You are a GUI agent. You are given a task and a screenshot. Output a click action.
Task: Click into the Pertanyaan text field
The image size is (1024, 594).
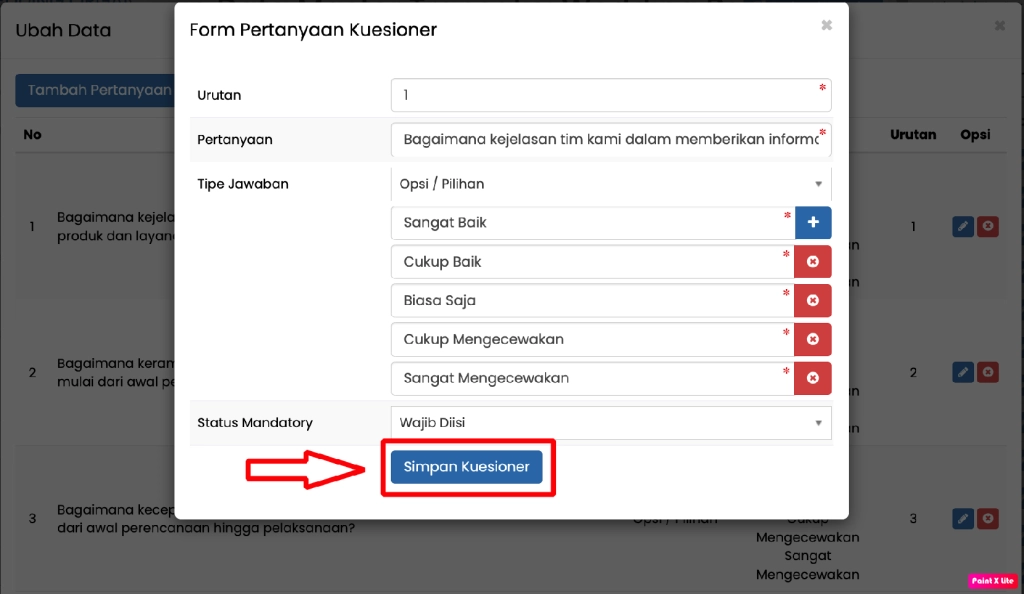(610, 140)
